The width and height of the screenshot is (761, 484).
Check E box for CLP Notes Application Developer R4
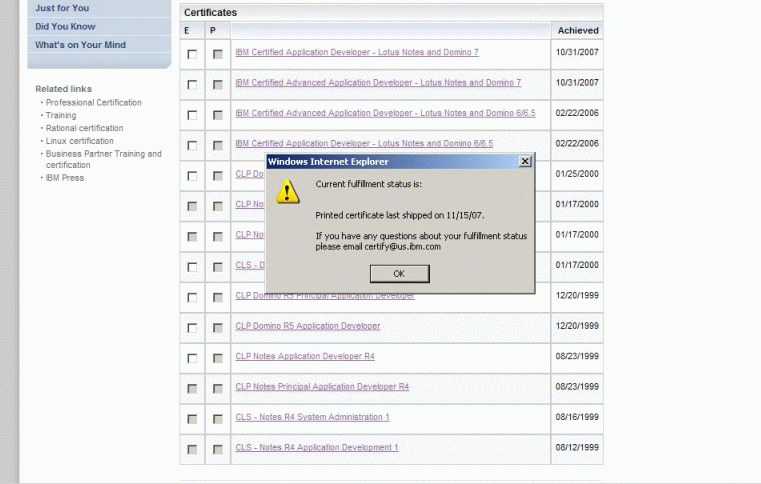(x=192, y=358)
